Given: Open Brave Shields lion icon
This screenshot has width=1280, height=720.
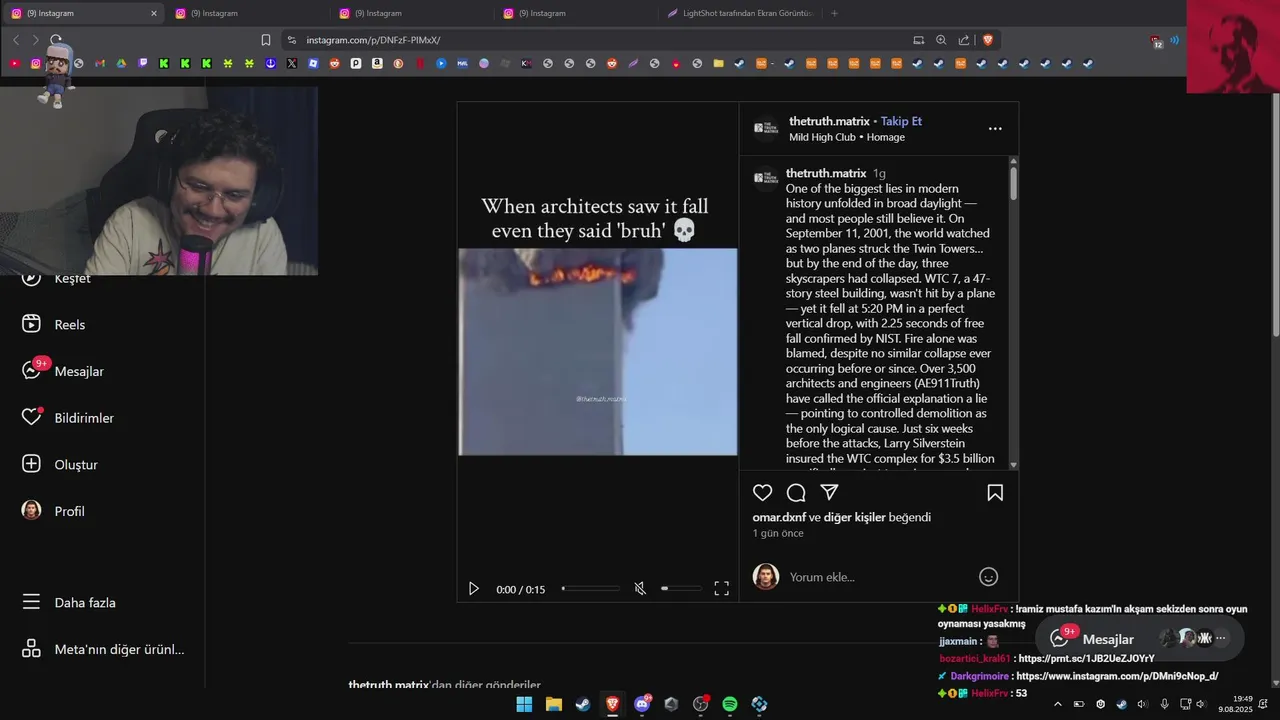Looking at the screenshot, I should (x=988, y=40).
